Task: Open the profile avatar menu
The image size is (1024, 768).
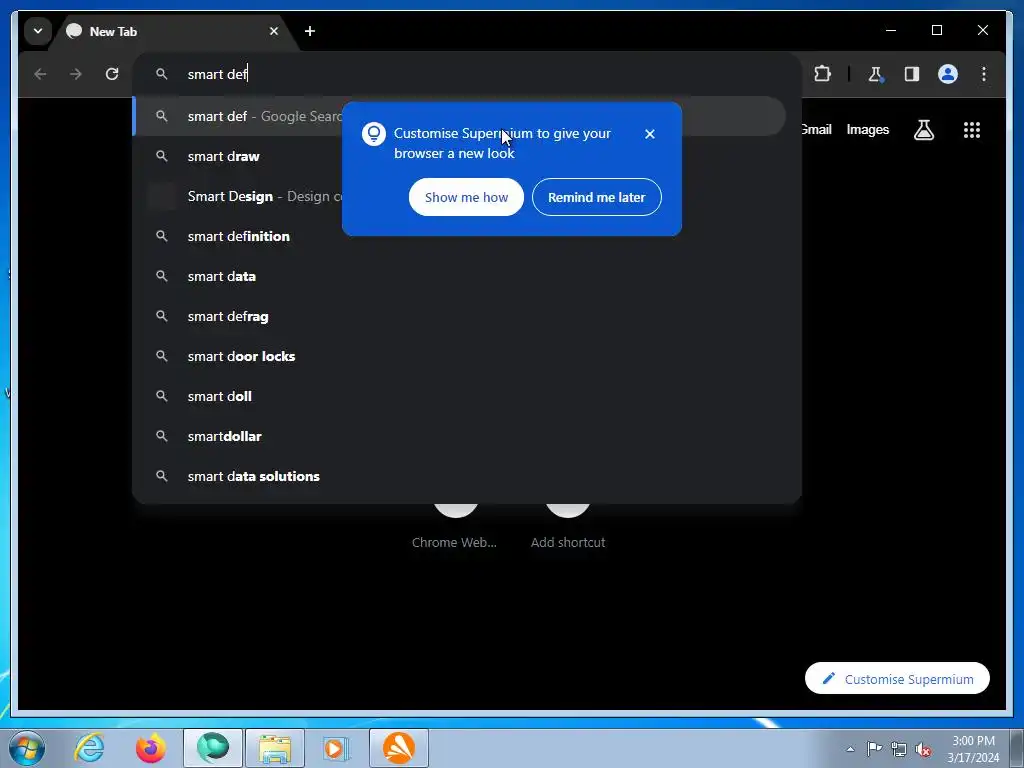Action: point(948,74)
